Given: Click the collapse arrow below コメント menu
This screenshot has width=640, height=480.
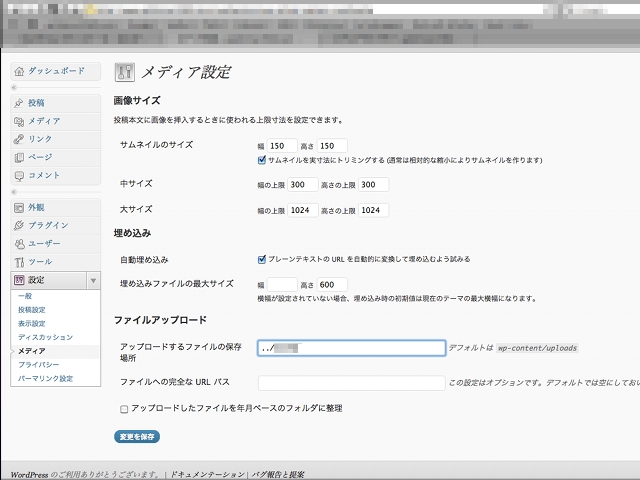Looking at the screenshot, I should [14, 192].
